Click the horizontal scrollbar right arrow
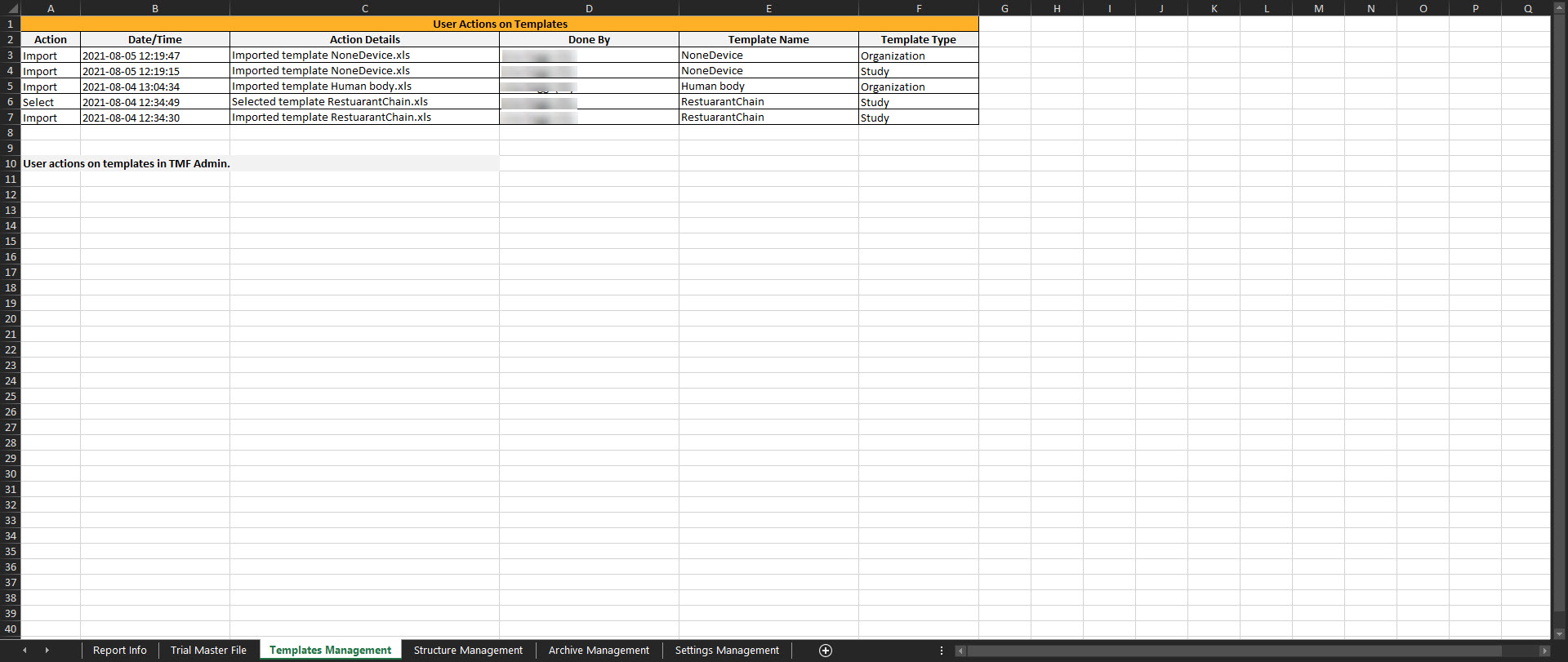 pos(1543,651)
